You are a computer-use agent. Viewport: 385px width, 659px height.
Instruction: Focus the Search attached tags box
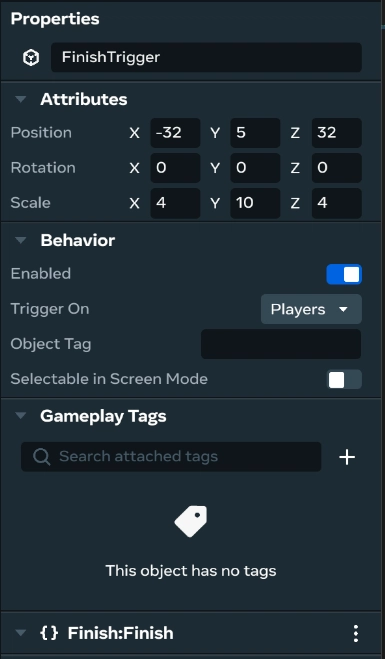coord(171,456)
